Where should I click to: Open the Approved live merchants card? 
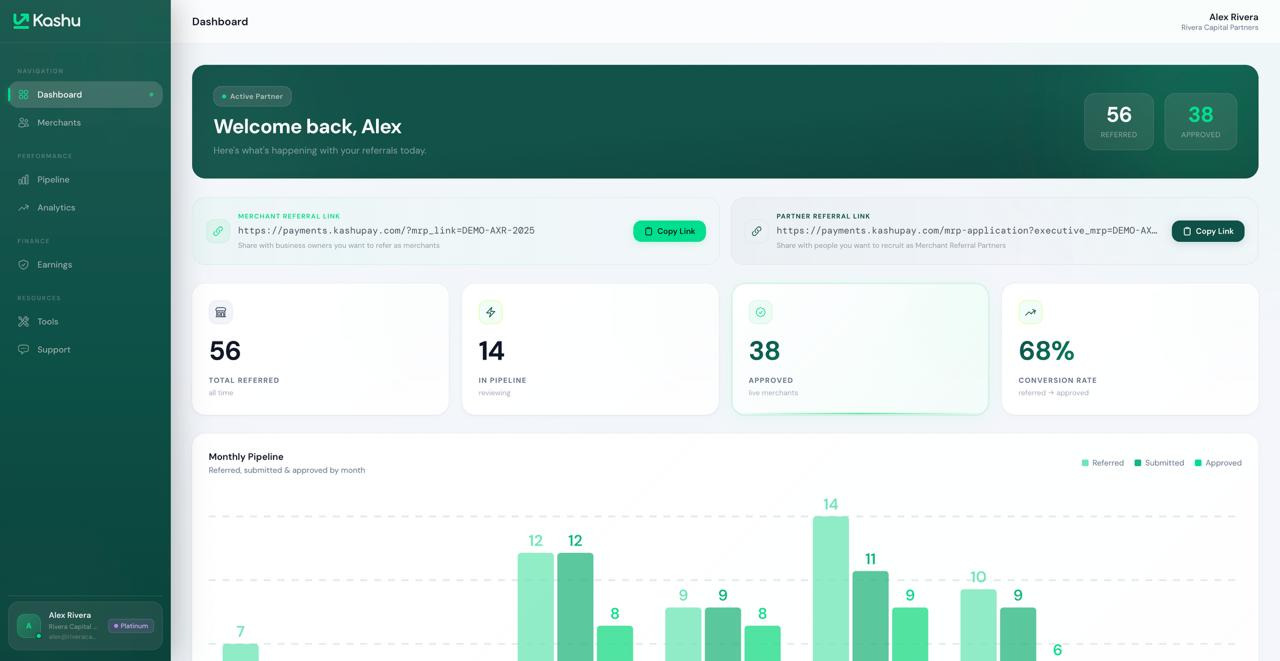coord(860,349)
